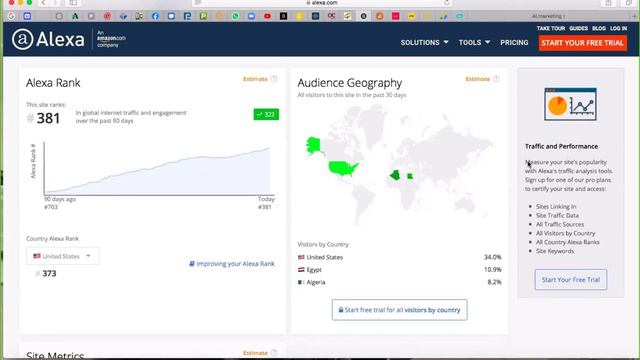
Task: Click Log In in header
Action: pyautogui.click(x=618, y=28)
